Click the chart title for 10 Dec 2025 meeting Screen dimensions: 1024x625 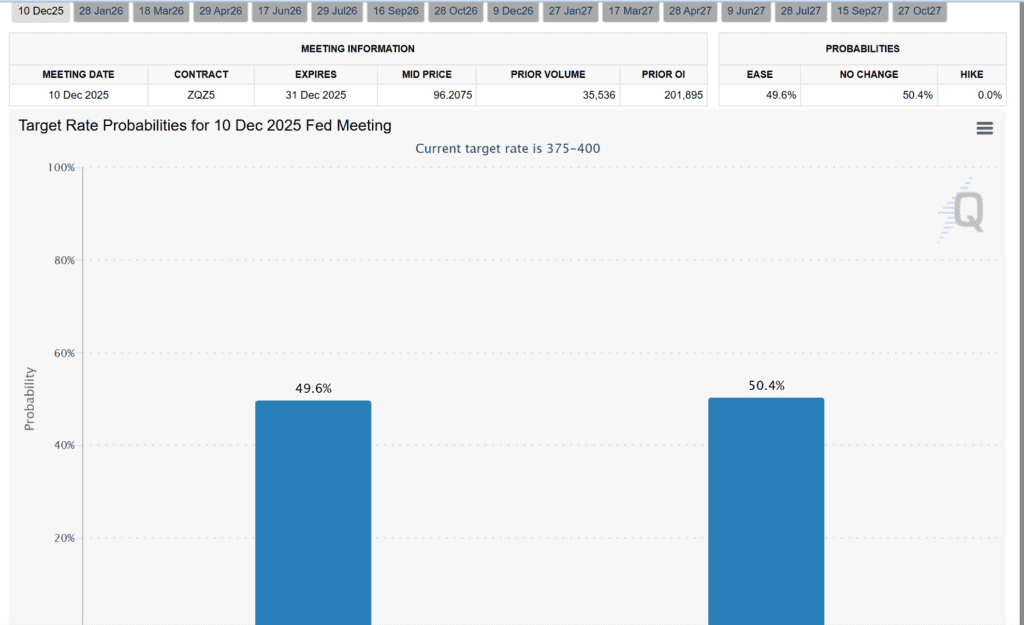click(x=205, y=126)
